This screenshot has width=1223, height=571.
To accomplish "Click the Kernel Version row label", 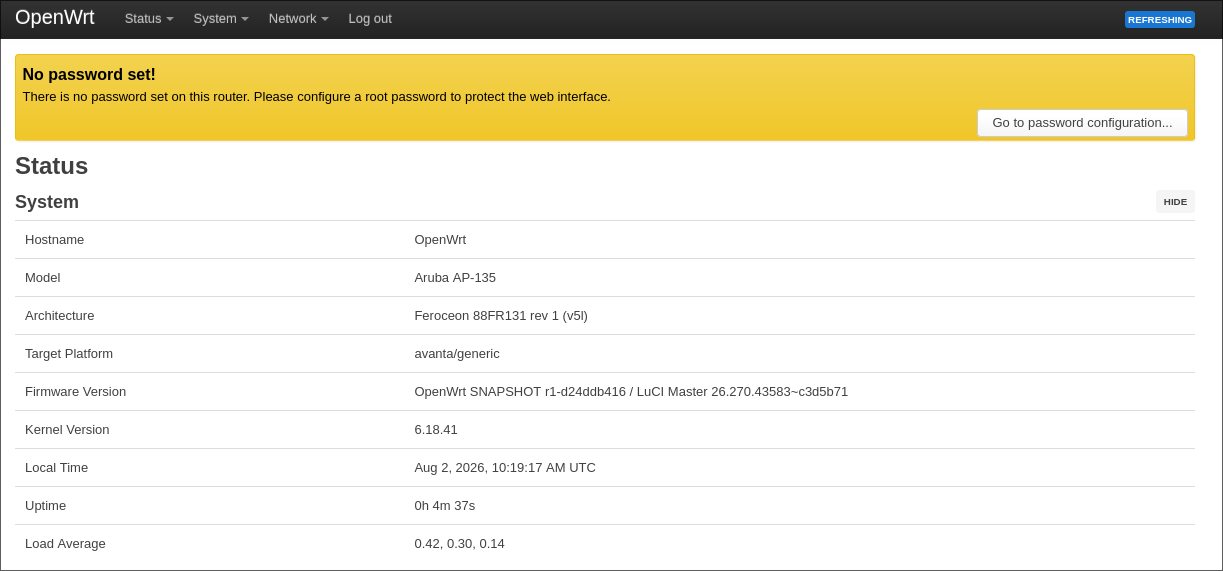I will [x=67, y=430].
